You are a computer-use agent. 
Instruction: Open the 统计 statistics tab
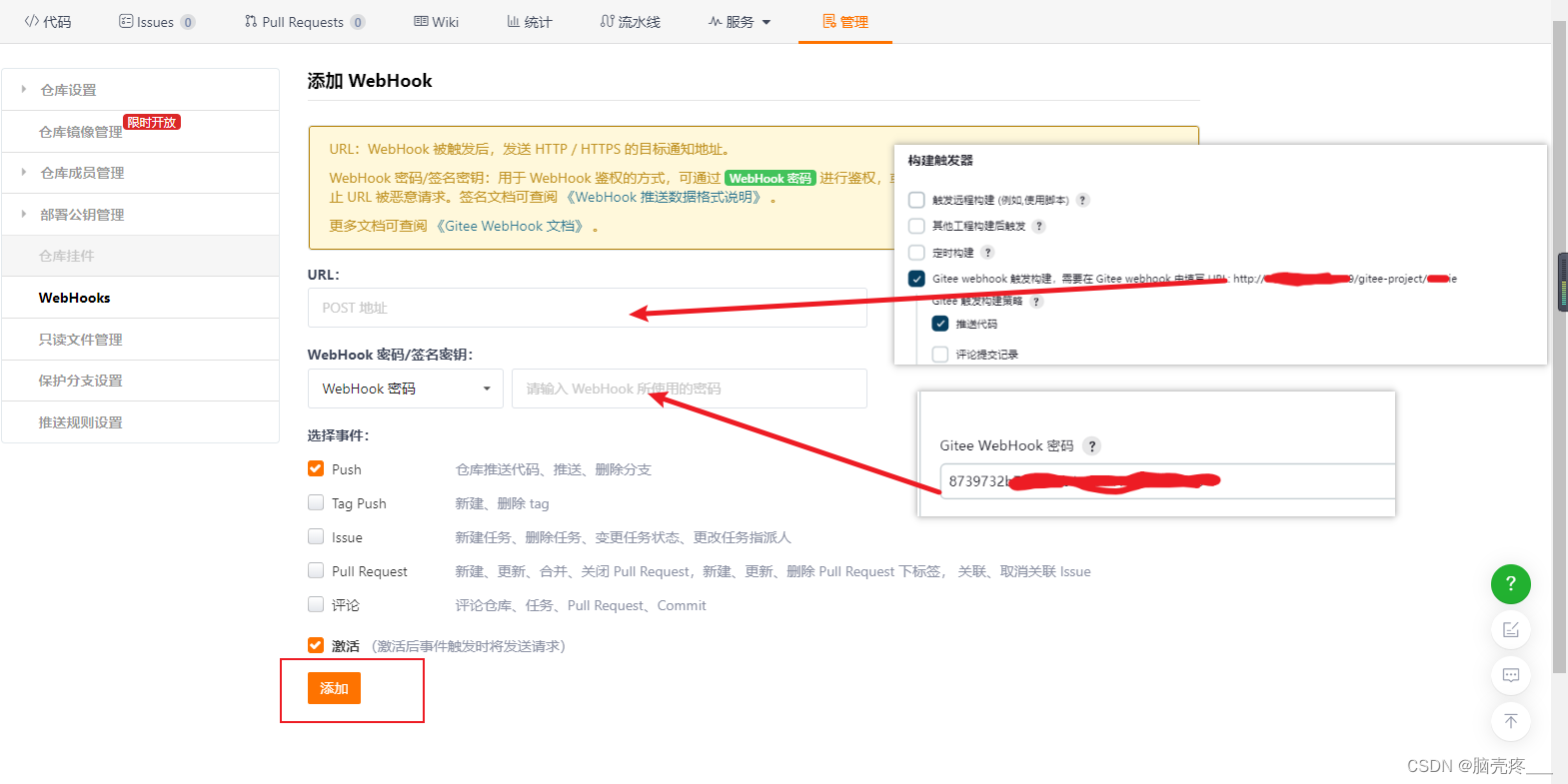click(530, 22)
